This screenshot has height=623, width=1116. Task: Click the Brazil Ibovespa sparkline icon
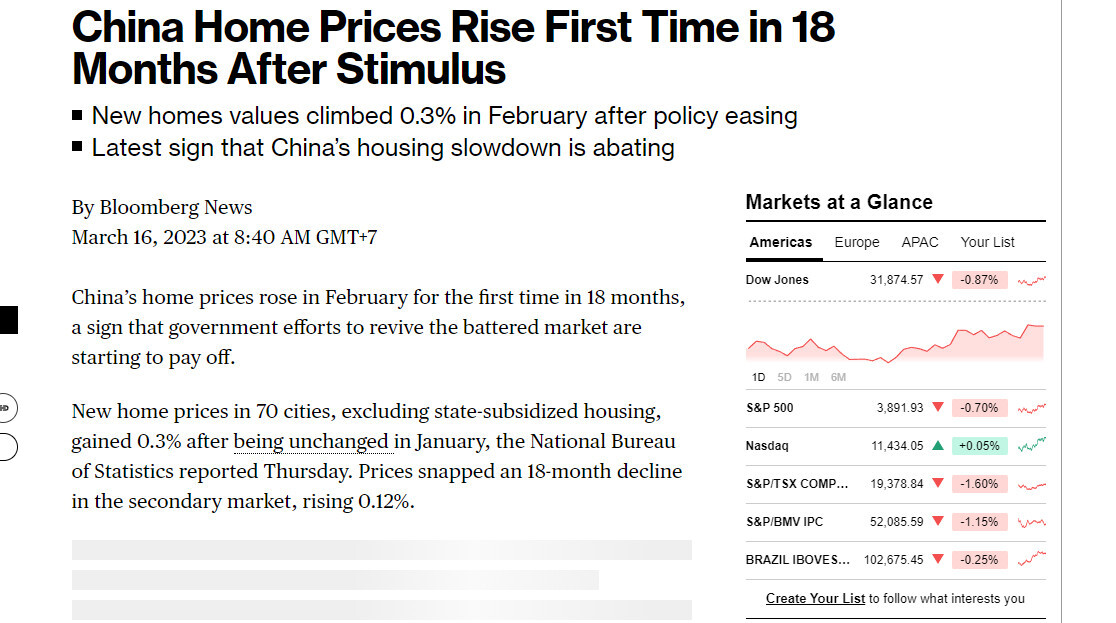1031,560
